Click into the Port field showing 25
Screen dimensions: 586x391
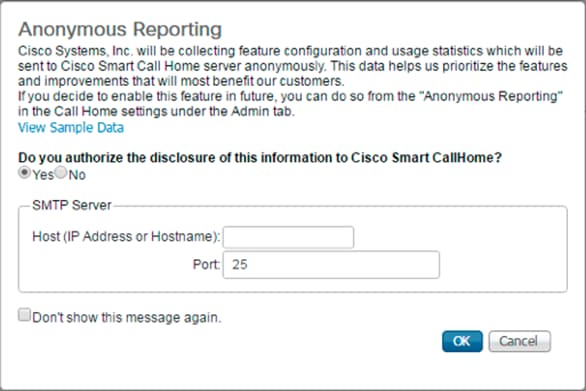tap(331, 265)
